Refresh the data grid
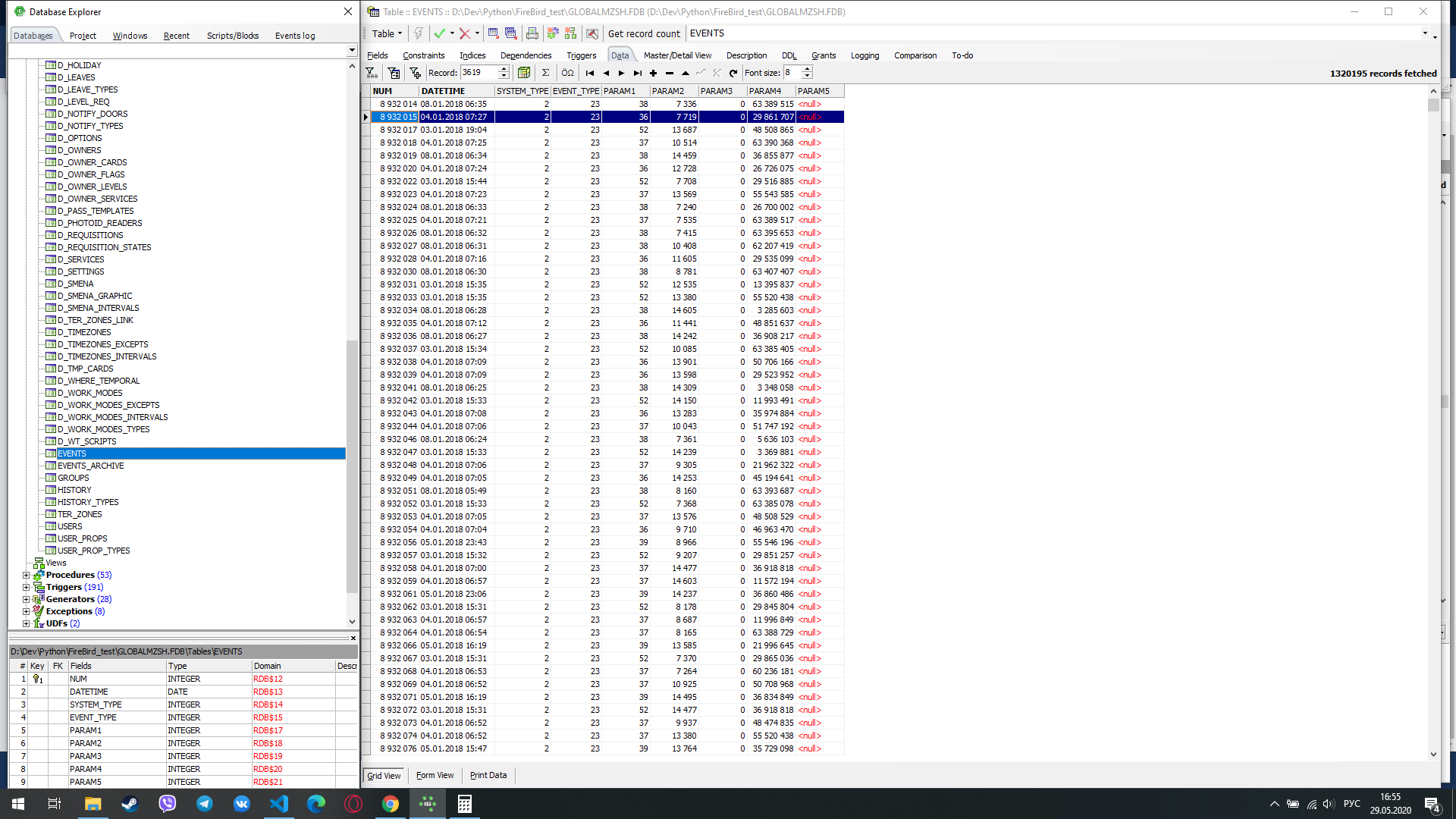 pos(733,73)
